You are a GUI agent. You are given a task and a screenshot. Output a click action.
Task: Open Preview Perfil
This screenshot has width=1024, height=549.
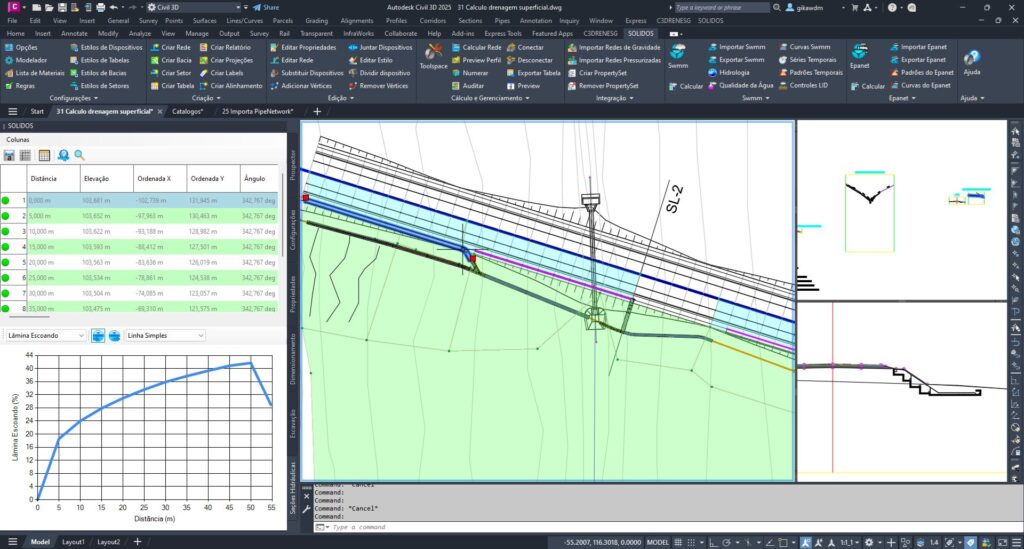coord(476,60)
